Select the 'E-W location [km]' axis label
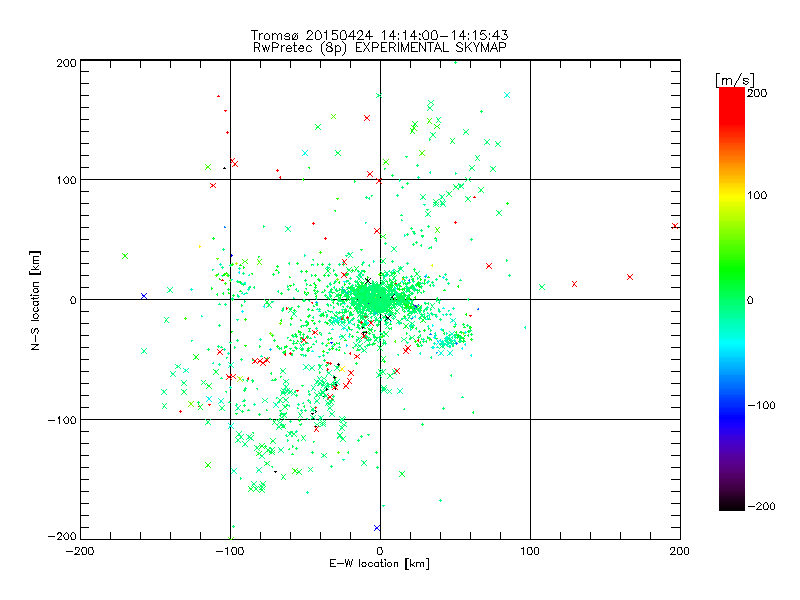The height and width of the screenshot is (600, 800). (x=379, y=564)
